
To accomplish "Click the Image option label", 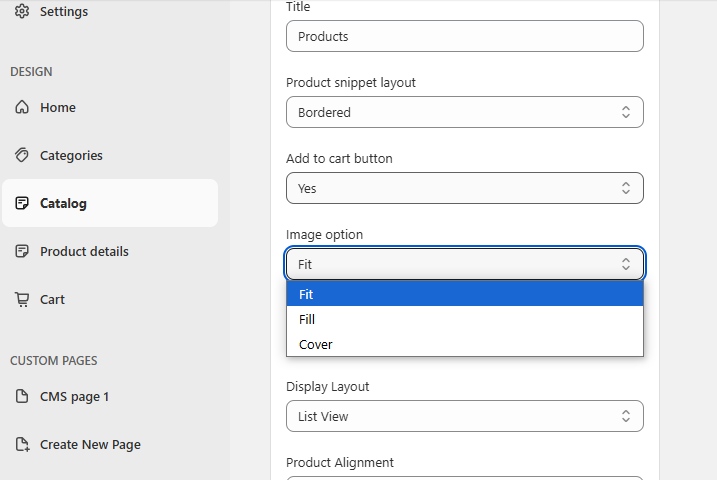I will tap(324, 235).
